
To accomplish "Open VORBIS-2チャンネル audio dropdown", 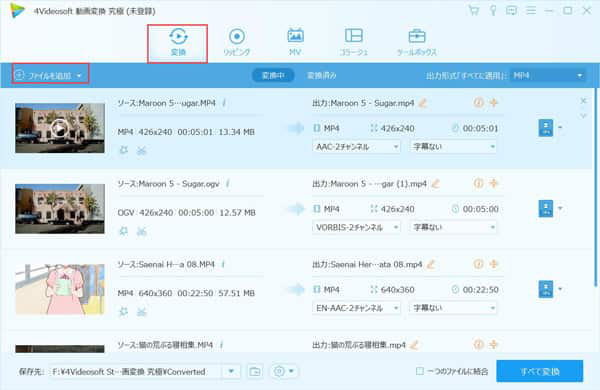I will [356, 227].
